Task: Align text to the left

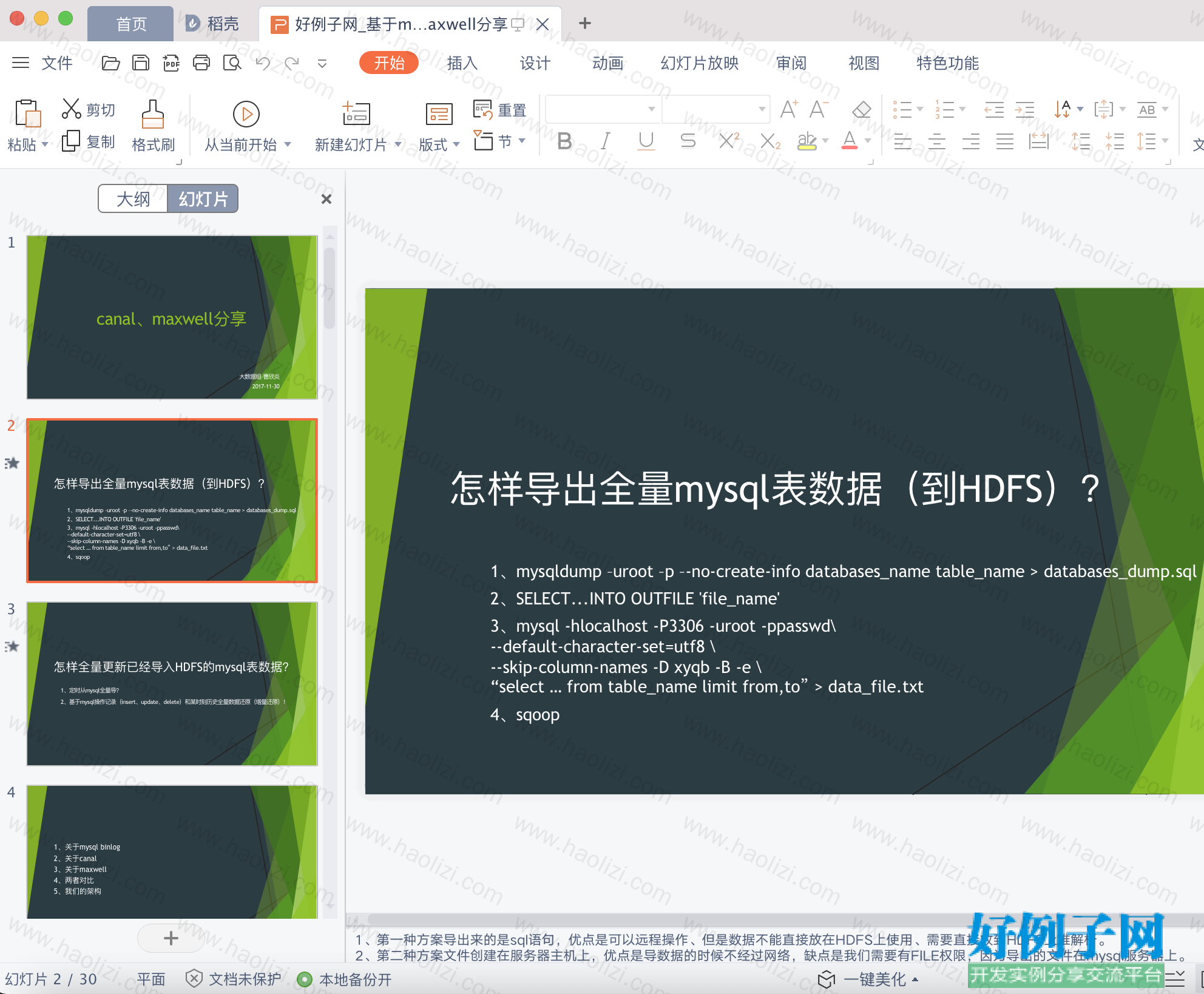Action: [x=902, y=142]
